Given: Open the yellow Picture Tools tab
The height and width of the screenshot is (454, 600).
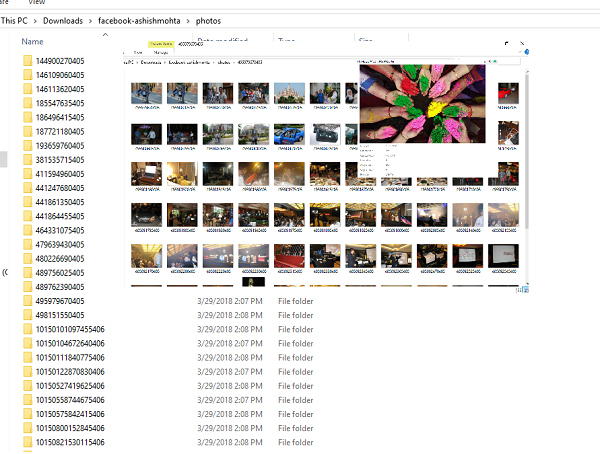Looking at the screenshot, I should tap(161, 44).
